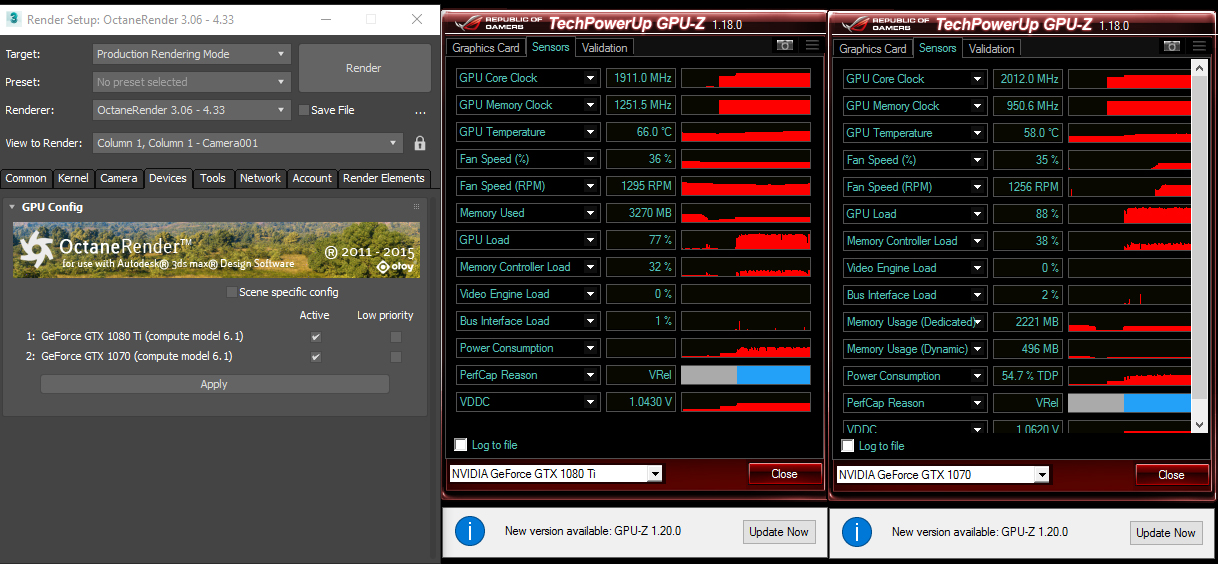Open the Account tab
The height and width of the screenshot is (564, 1218).
[312, 178]
